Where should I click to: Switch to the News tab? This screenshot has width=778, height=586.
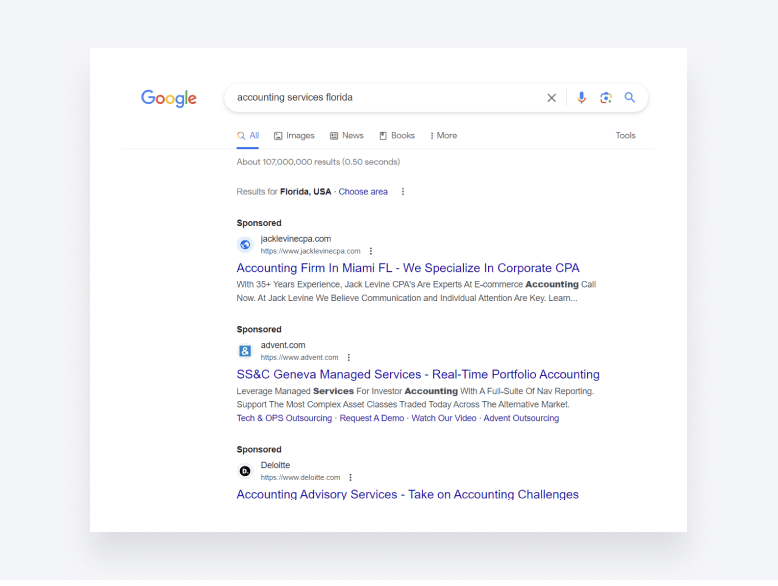347,136
